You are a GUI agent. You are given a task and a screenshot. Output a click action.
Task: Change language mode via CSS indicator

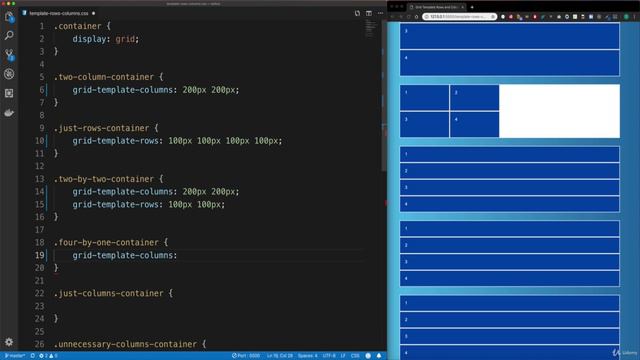tap(355, 356)
